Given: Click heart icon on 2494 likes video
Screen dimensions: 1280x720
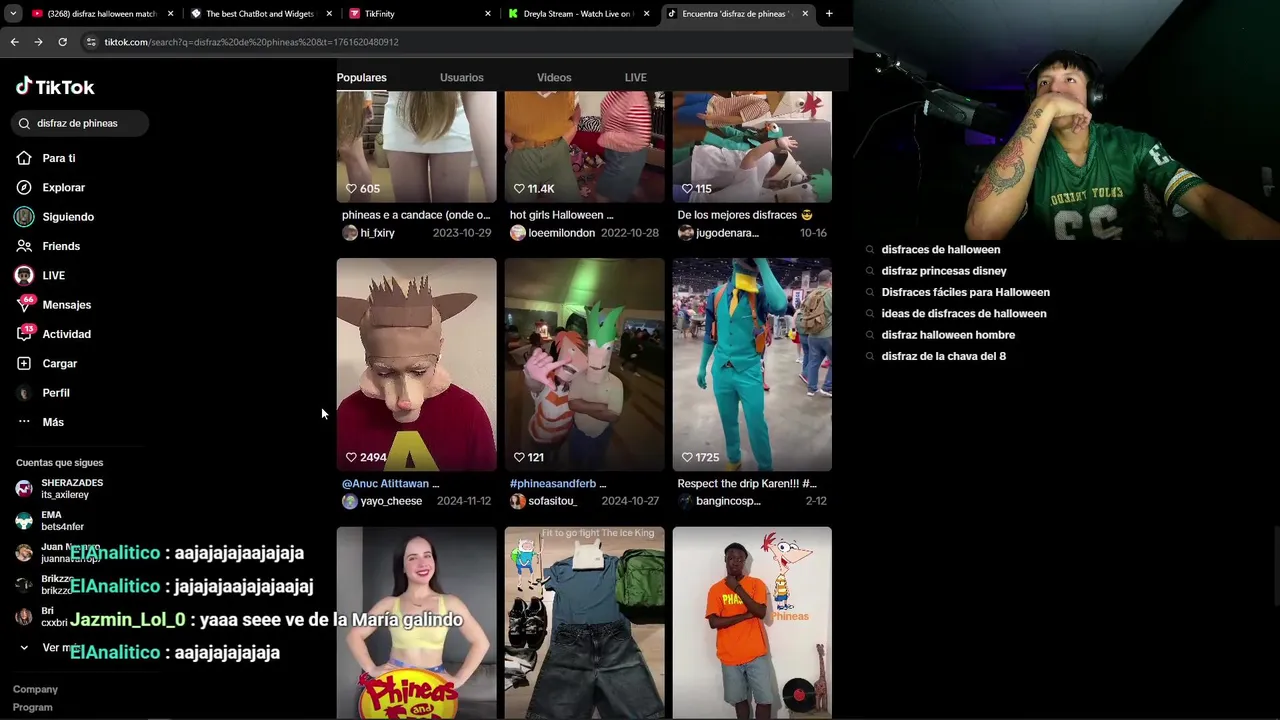Looking at the screenshot, I should tap(351, 457).
